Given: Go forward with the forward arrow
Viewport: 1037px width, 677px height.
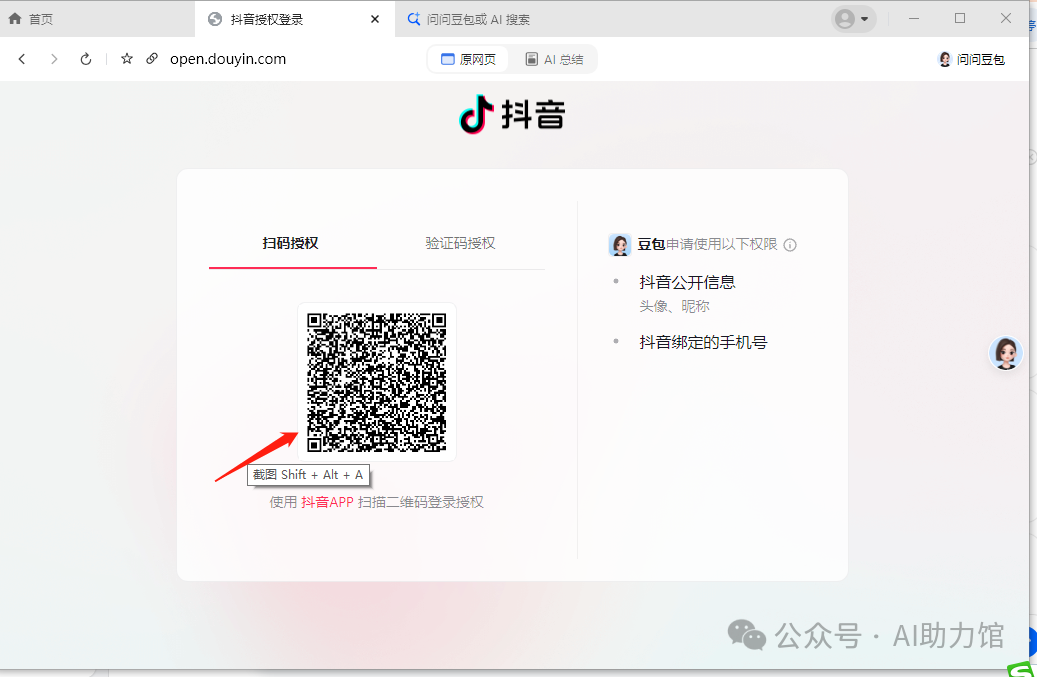Looking at the screenshot, I should pyautogui.click(x=54, y=59).
